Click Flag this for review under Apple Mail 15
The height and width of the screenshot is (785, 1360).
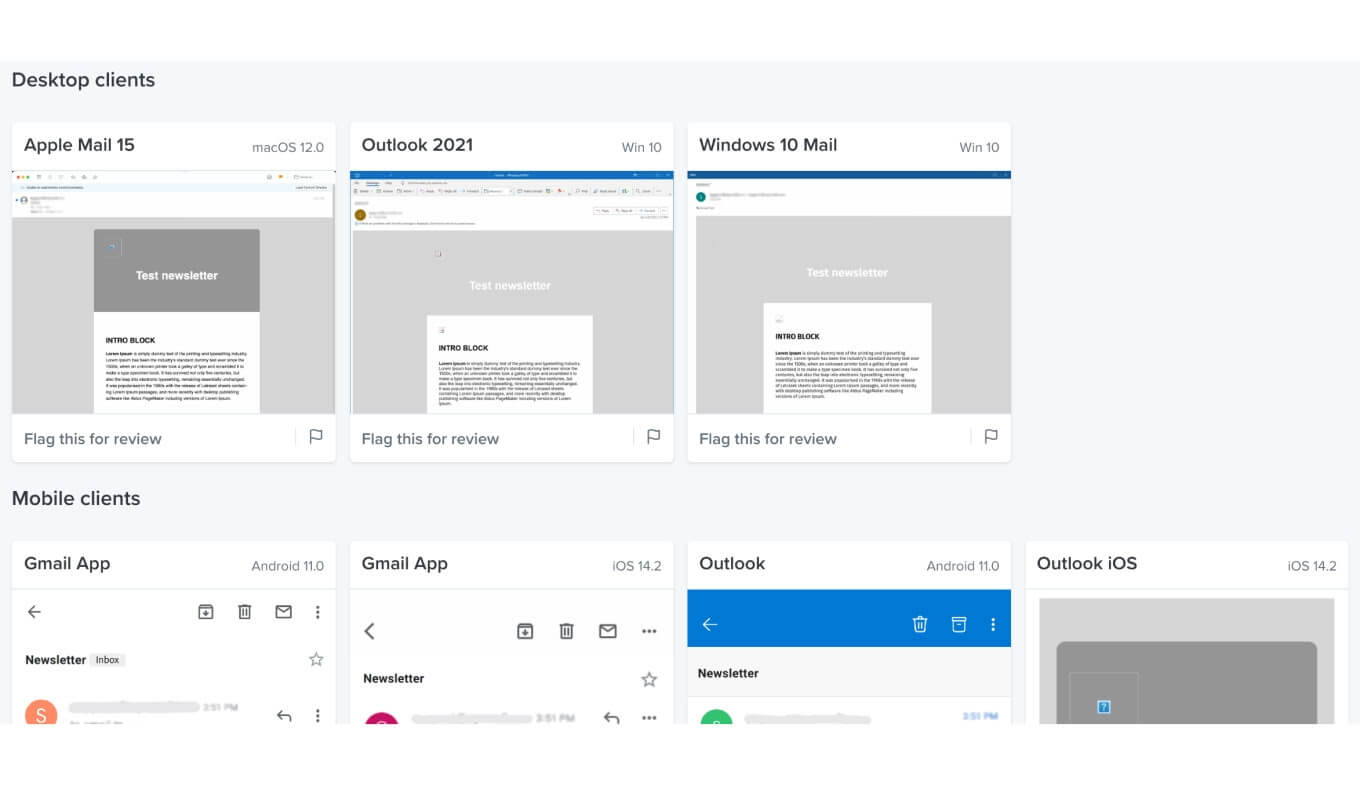(92, 438)
